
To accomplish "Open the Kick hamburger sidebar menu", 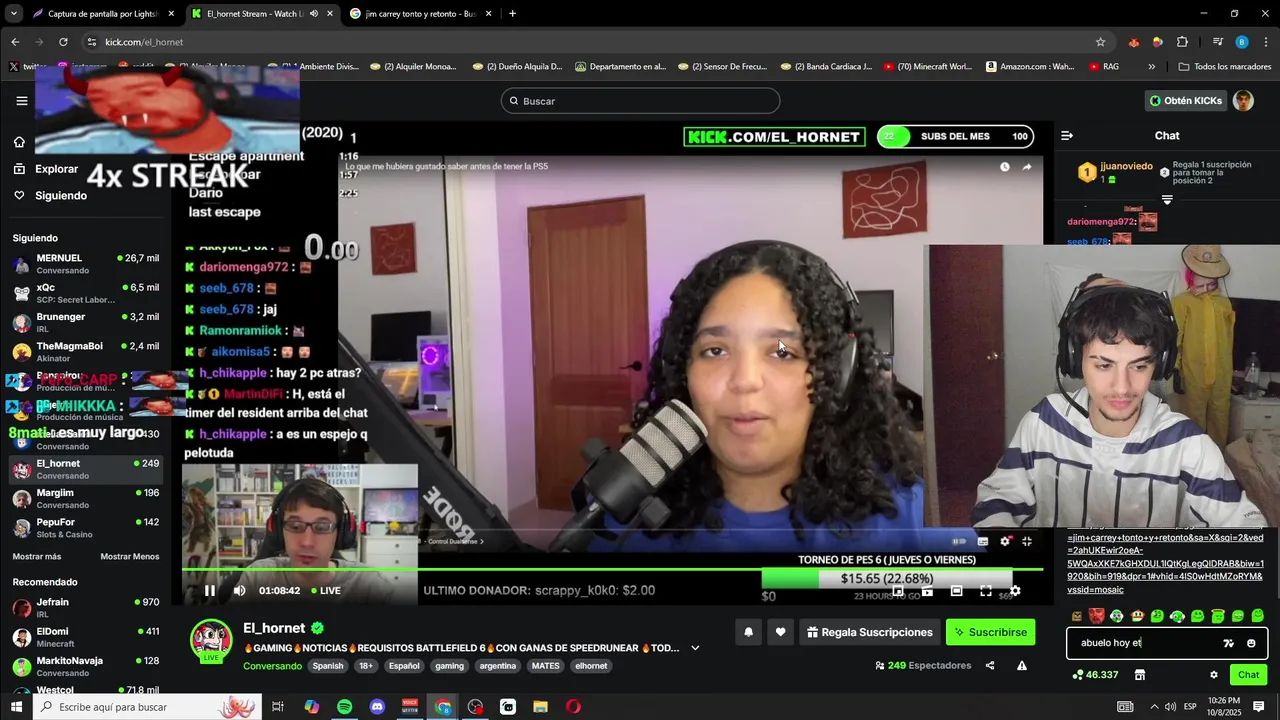I will (x=21, y=101).
